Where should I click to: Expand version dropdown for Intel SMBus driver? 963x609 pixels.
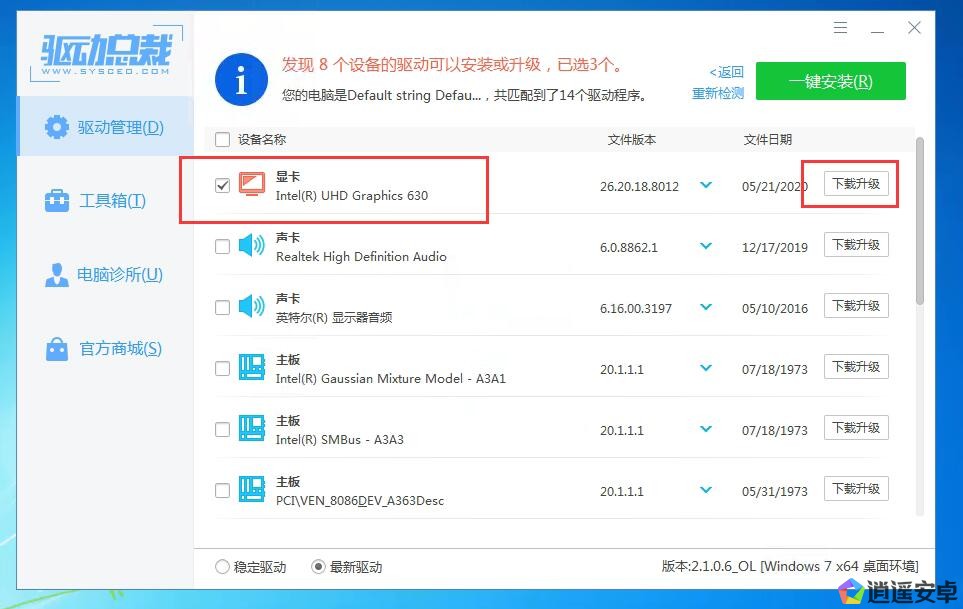(x=707, y=430)
